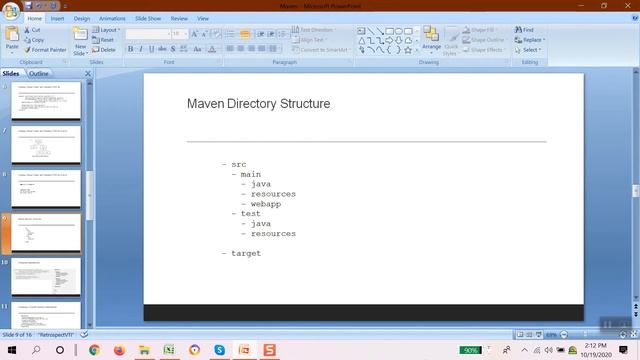Open the Font dialog launcher
This screenshot has width=640, height=360.
point(219,62)
